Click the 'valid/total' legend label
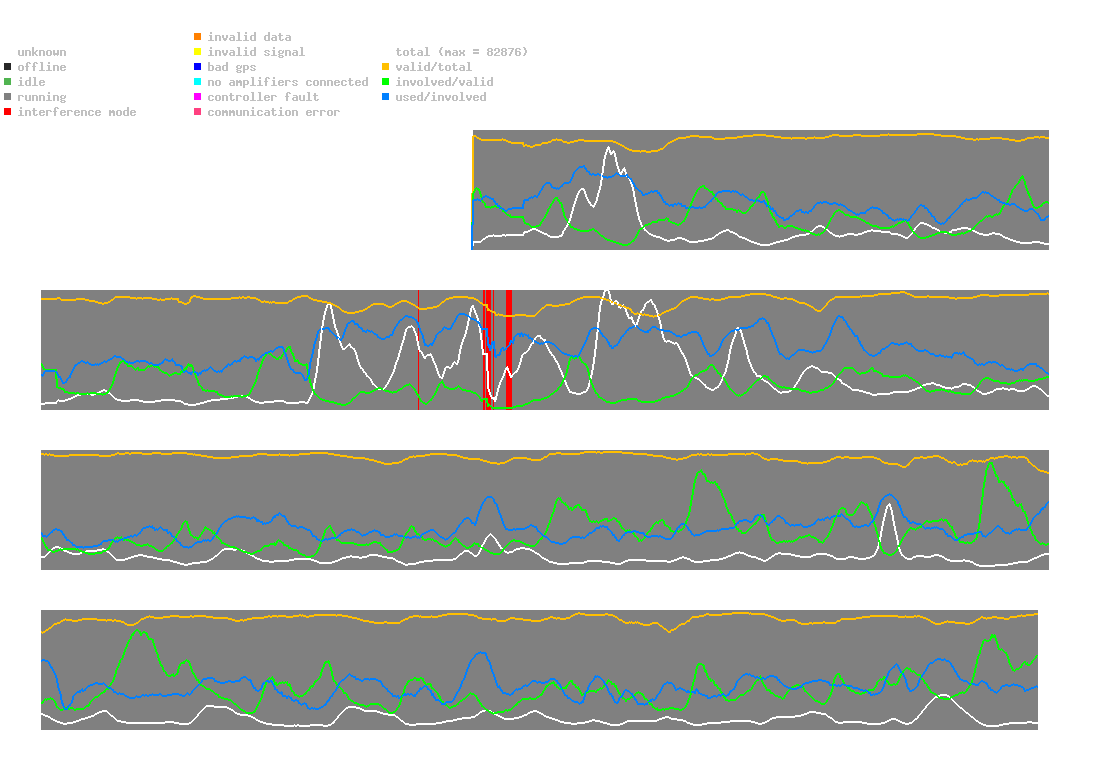This screenshot has width=1095, height=764. click(434, 67)
